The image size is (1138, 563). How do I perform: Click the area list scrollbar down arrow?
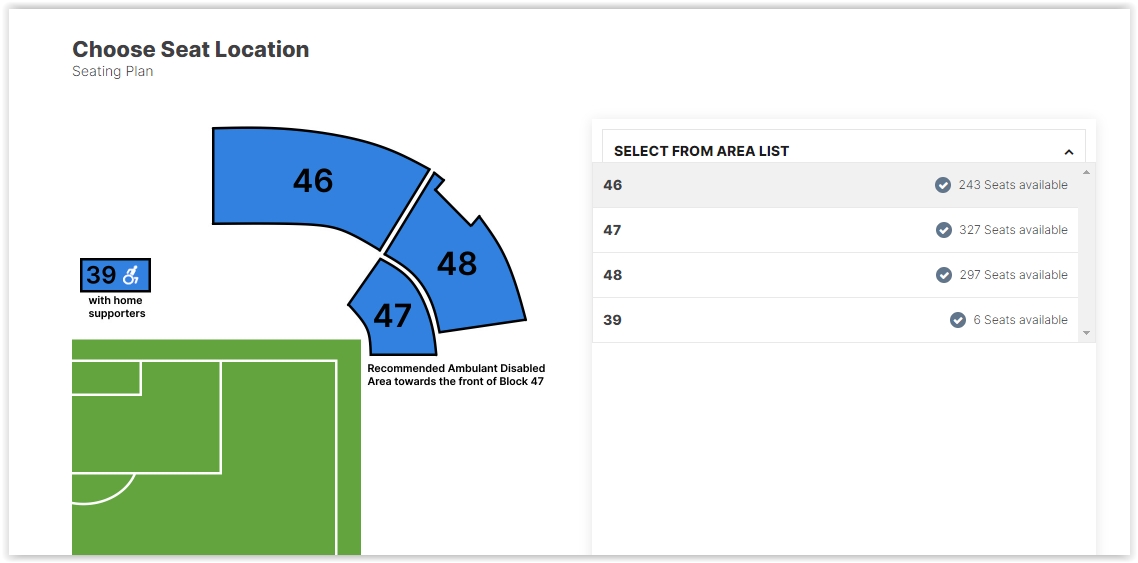(x=1086, y=333)
